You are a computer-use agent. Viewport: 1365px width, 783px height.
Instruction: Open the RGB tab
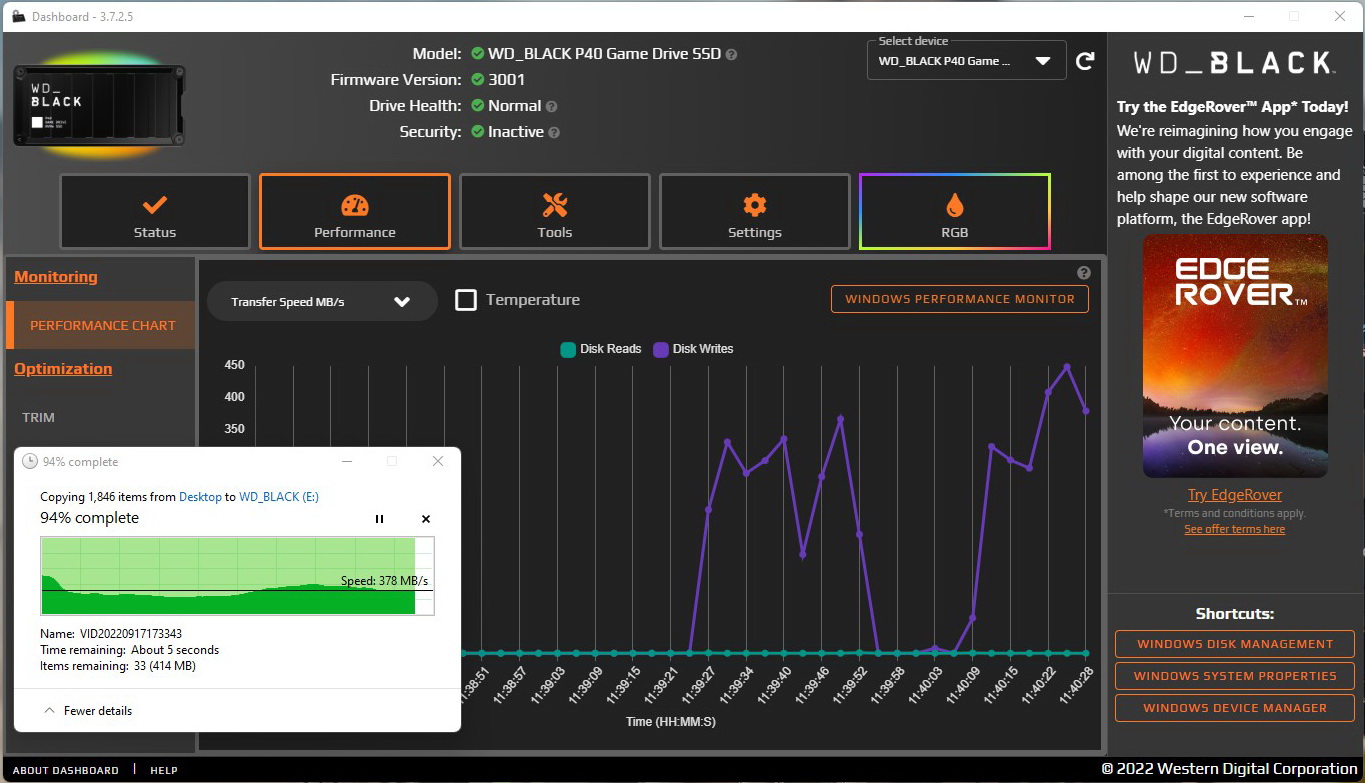point(954,212)
